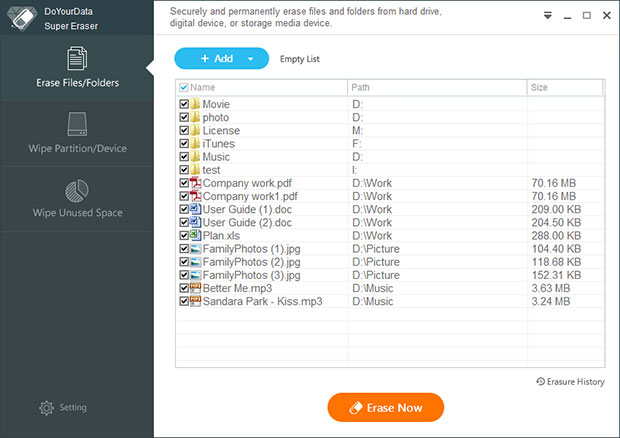Image resolution: width=620 pixels, height=438 pixels.
Task: Click the 70.16 MB size of Company work1.pdf
Action: (x=554, y=196)
